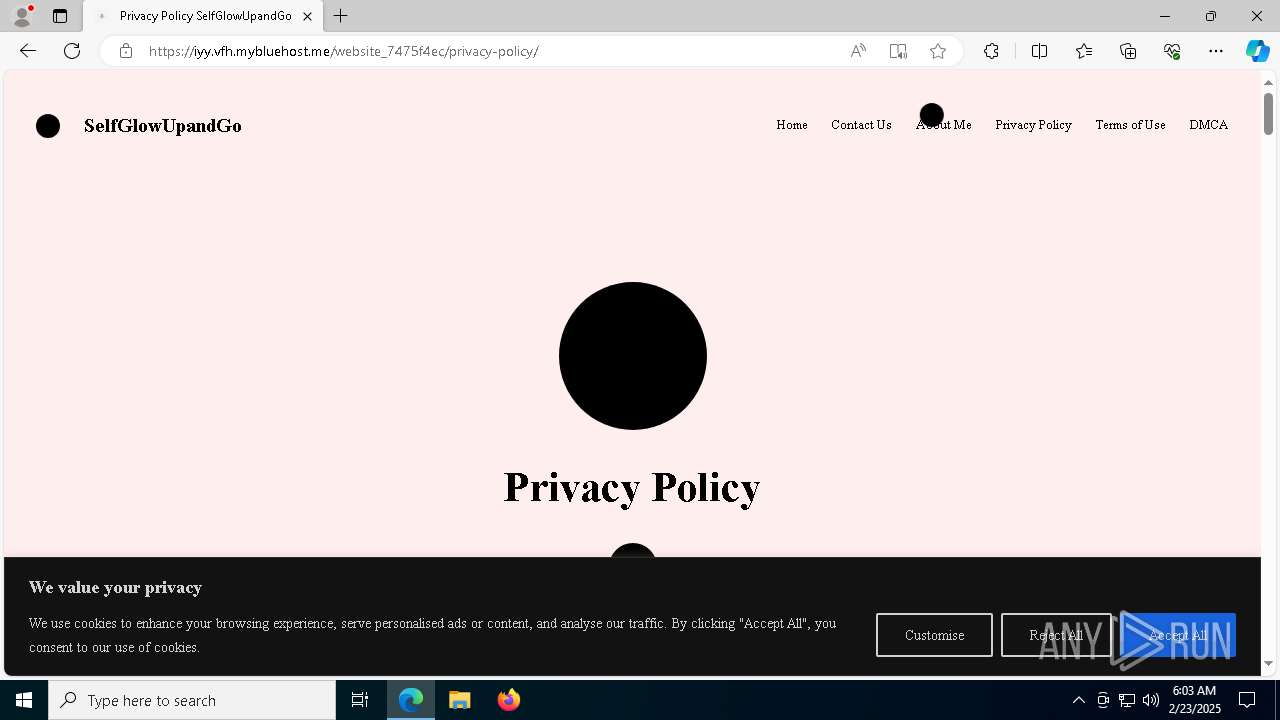Click the page vertical scrollbar thumb

tap(1268, 113)
